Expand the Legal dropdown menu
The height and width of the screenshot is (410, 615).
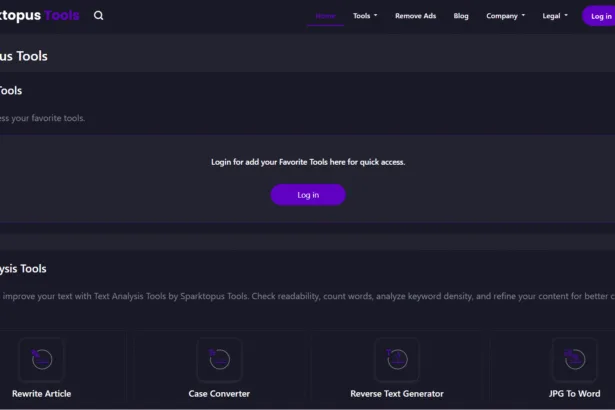click(x=554, y=16)
